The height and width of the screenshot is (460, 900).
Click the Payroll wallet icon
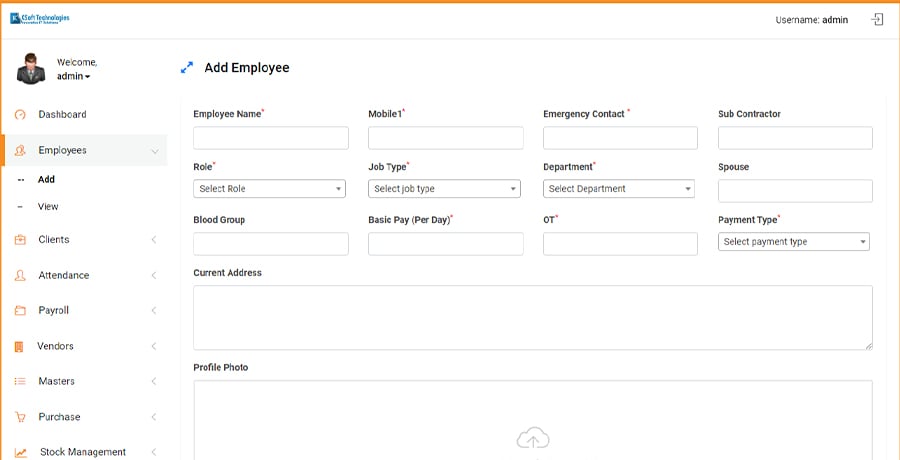20,311
